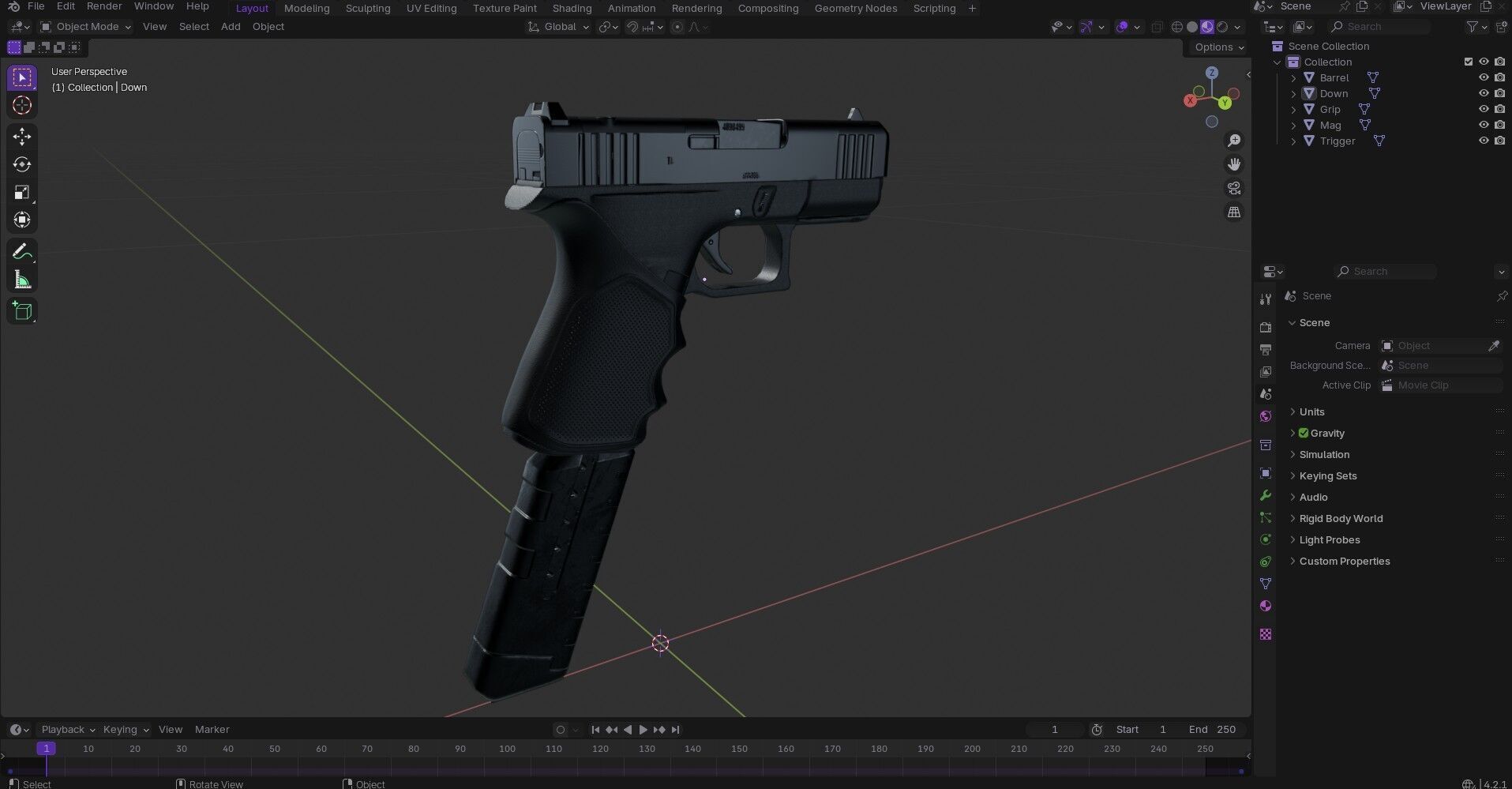The image size is (1512, 789).
Task: Click the pan view hand icon
Action: [1233, 164]
